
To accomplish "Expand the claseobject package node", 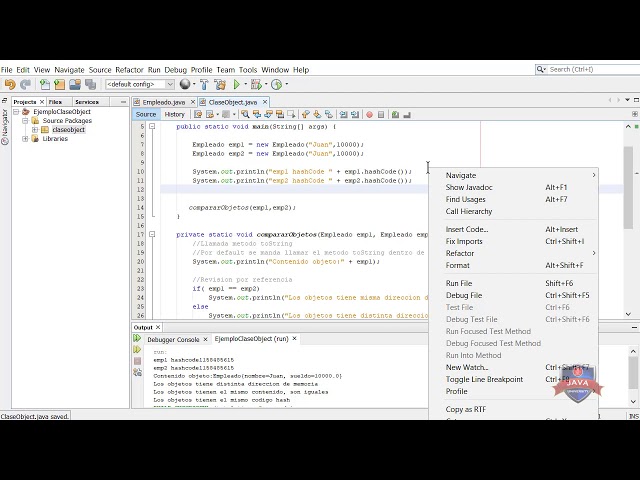I will click(x=35, y=130).
